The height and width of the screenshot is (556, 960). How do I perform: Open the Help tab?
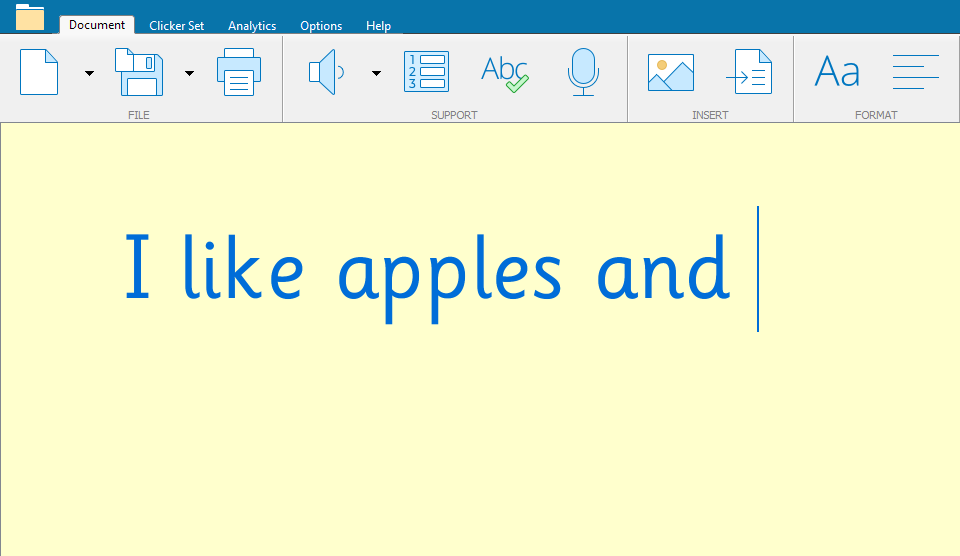coord(378,26)
